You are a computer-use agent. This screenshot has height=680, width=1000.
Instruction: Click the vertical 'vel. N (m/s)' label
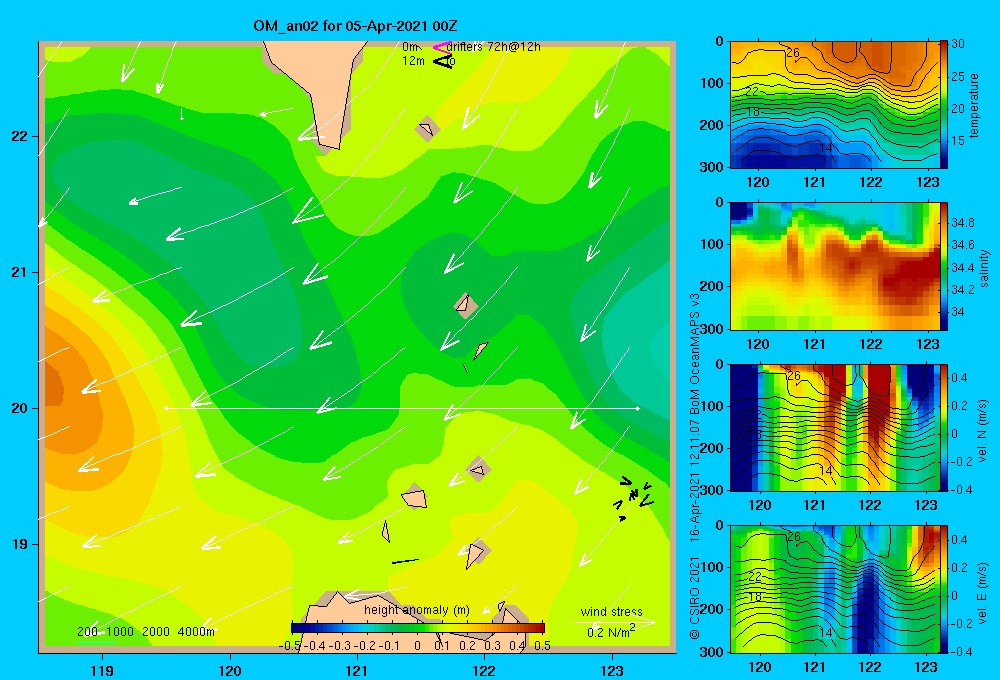[x=983, y=431]
